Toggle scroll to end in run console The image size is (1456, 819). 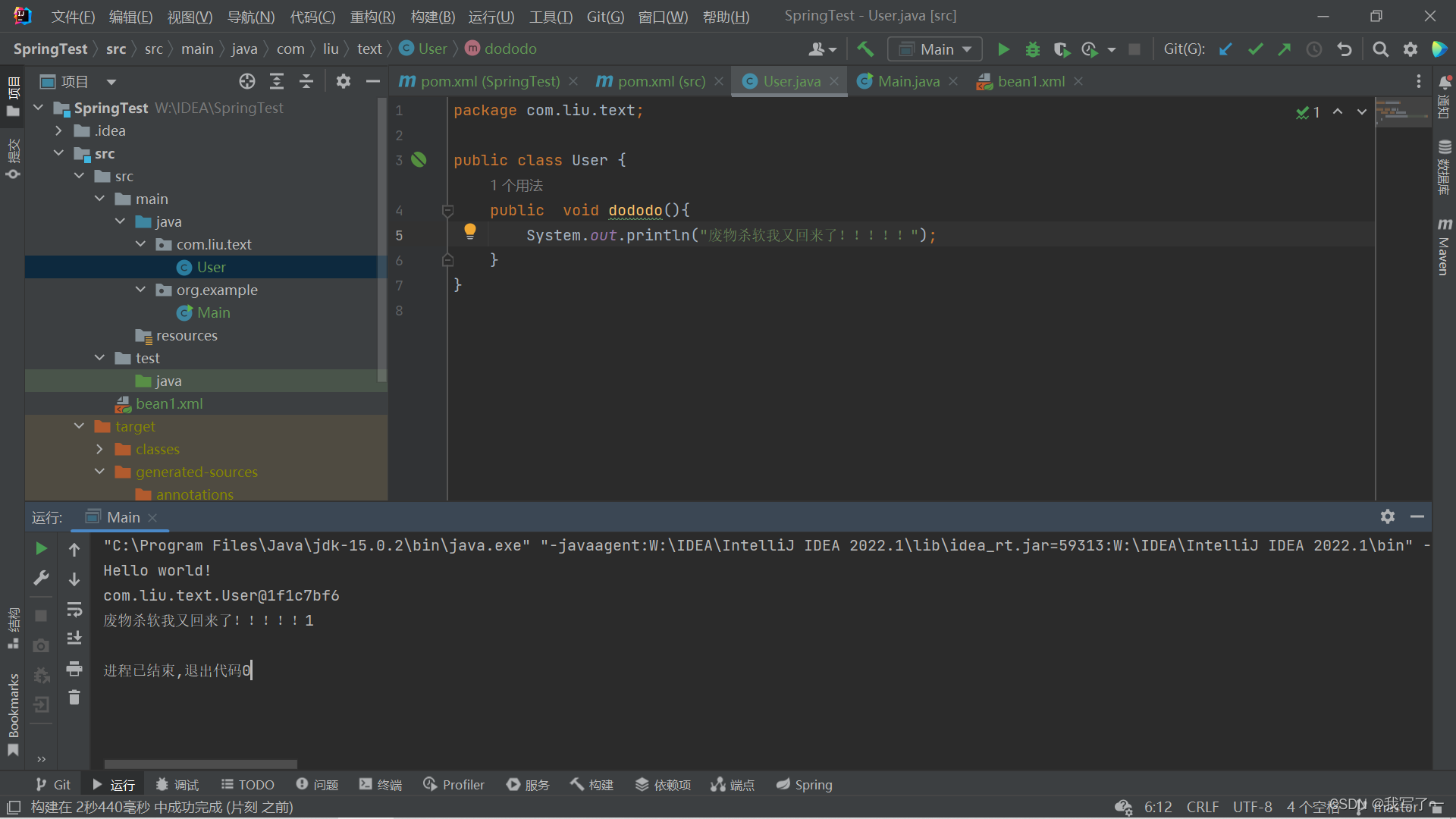tap(74, 638)
